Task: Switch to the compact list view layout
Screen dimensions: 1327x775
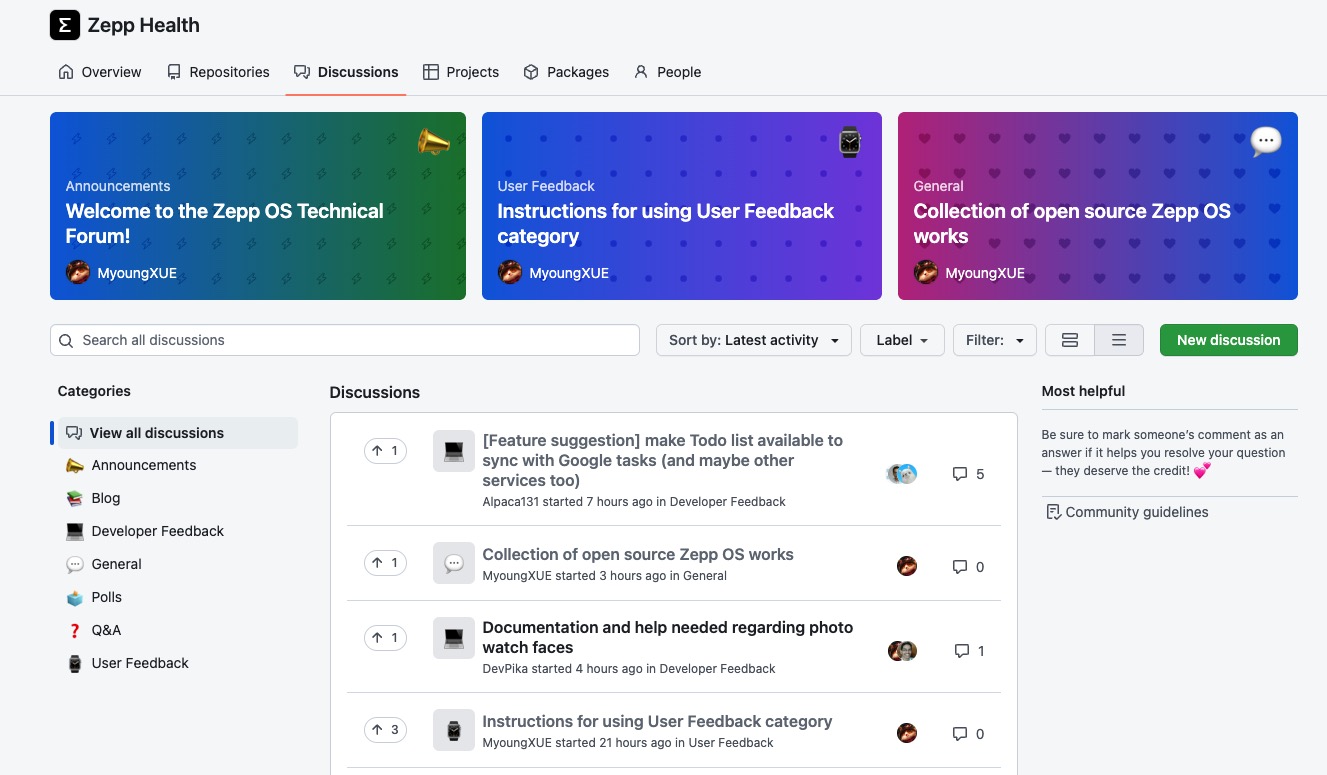Action: (x=1118, y=340)
